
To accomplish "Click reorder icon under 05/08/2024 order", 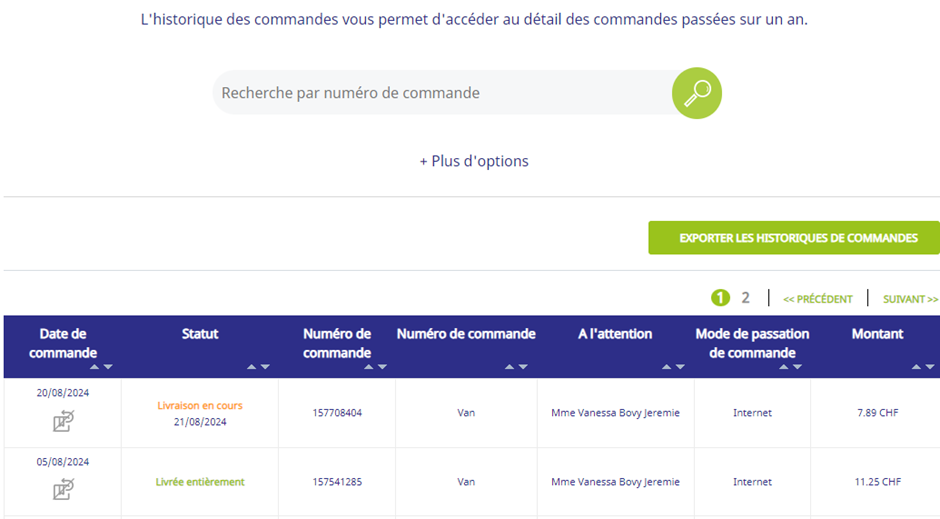I will pyautogui.click(x=63, y=489).
